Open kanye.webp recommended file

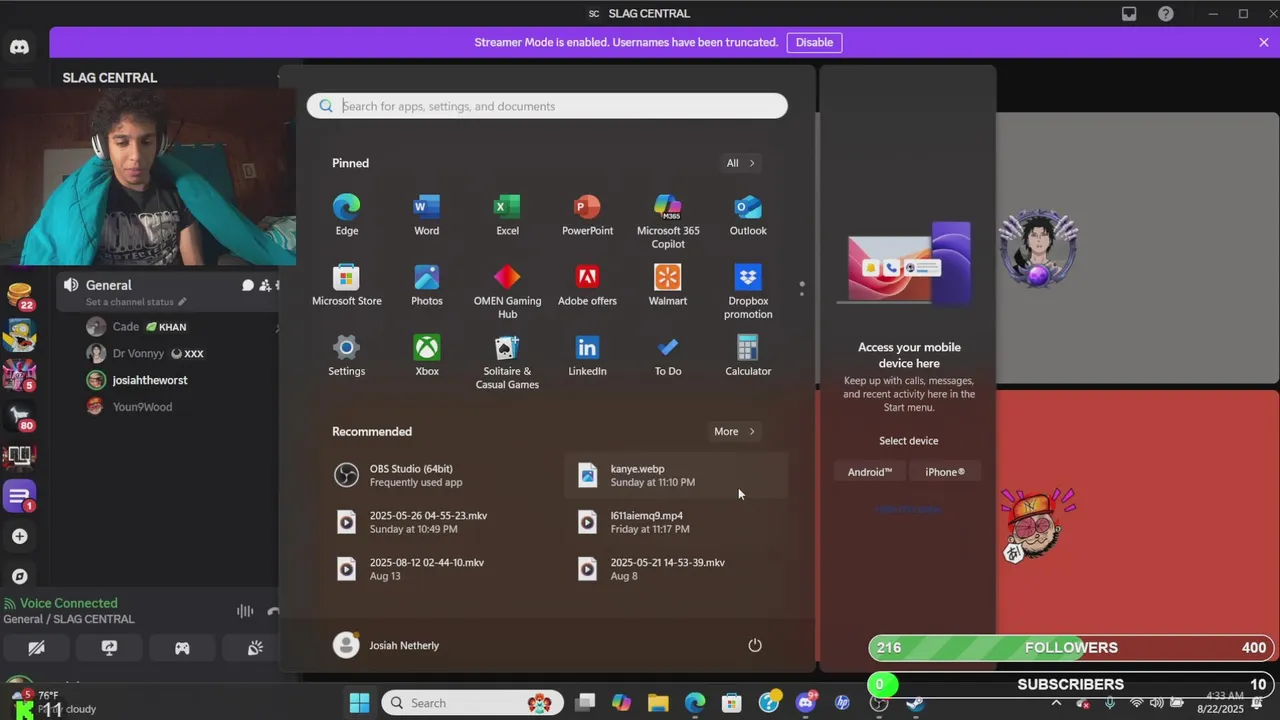[677, 475]
